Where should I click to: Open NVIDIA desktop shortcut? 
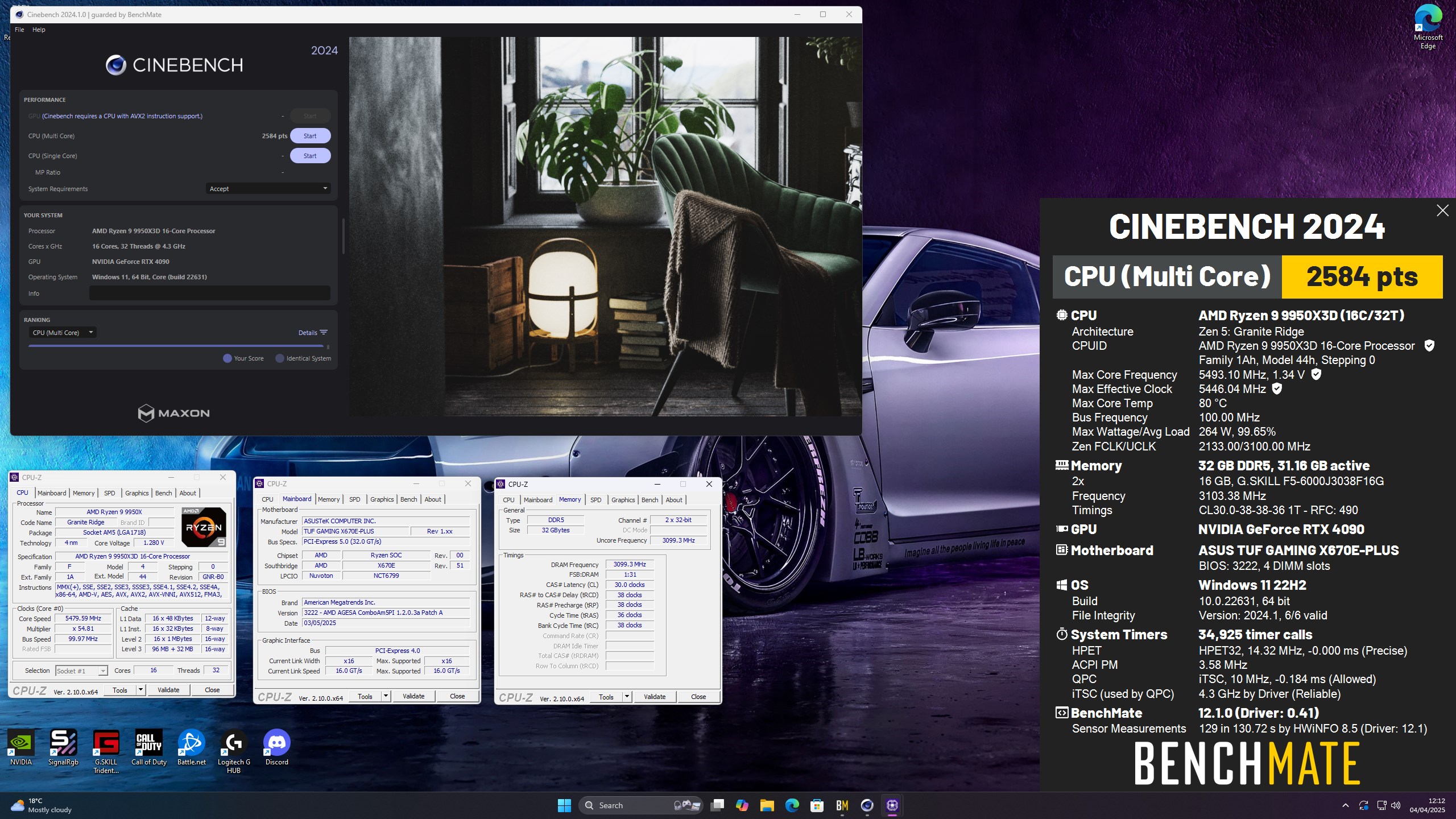tap(21, 748)
